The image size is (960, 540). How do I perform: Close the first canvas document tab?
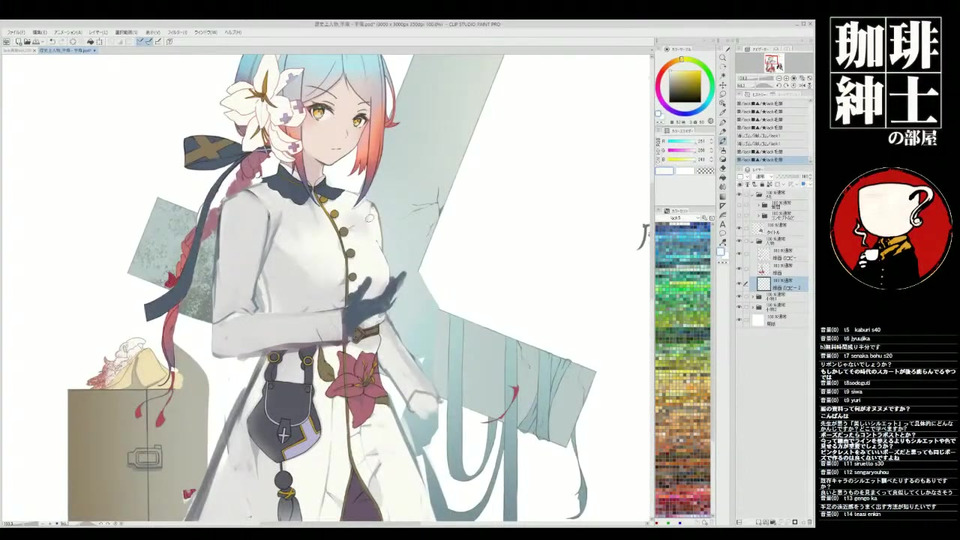point(34,50)
